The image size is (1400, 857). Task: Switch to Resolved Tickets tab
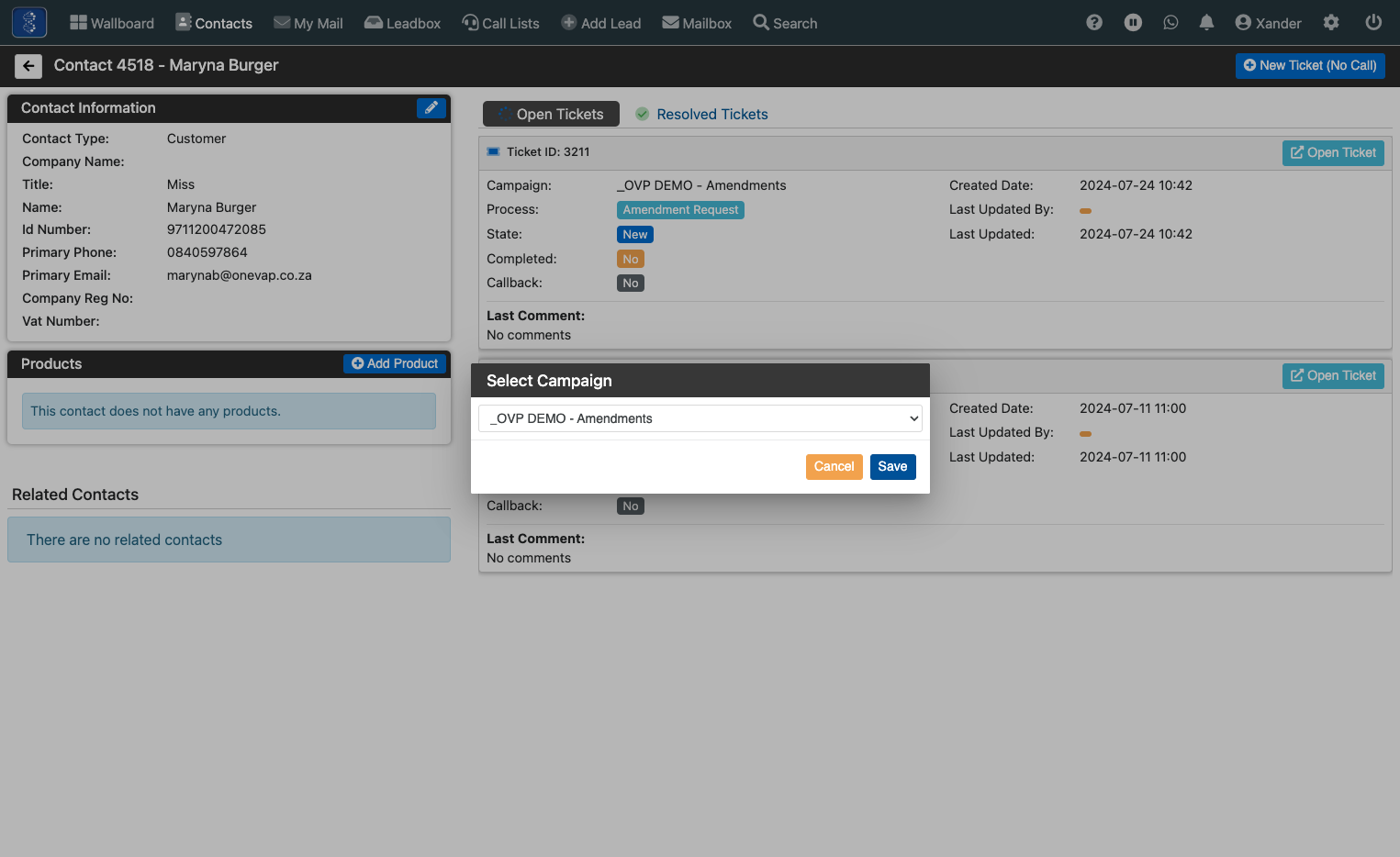(701, 114)
